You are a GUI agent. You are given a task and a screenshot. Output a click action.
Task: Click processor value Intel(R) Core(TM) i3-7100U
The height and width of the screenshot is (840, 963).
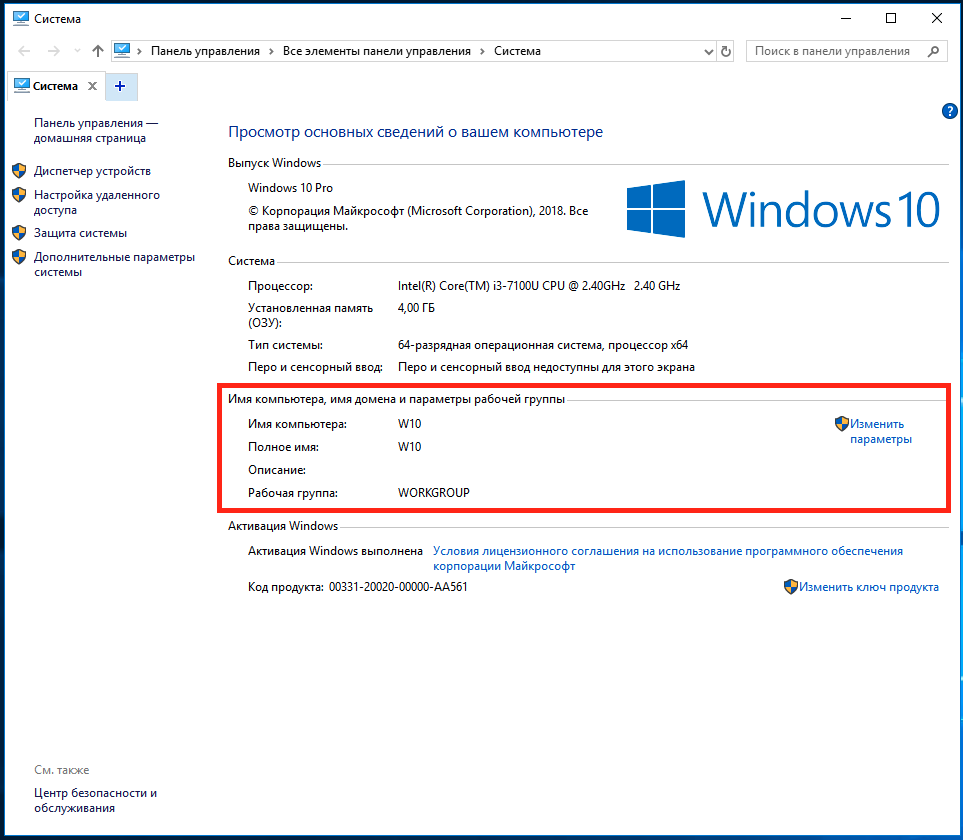(539, 286)
